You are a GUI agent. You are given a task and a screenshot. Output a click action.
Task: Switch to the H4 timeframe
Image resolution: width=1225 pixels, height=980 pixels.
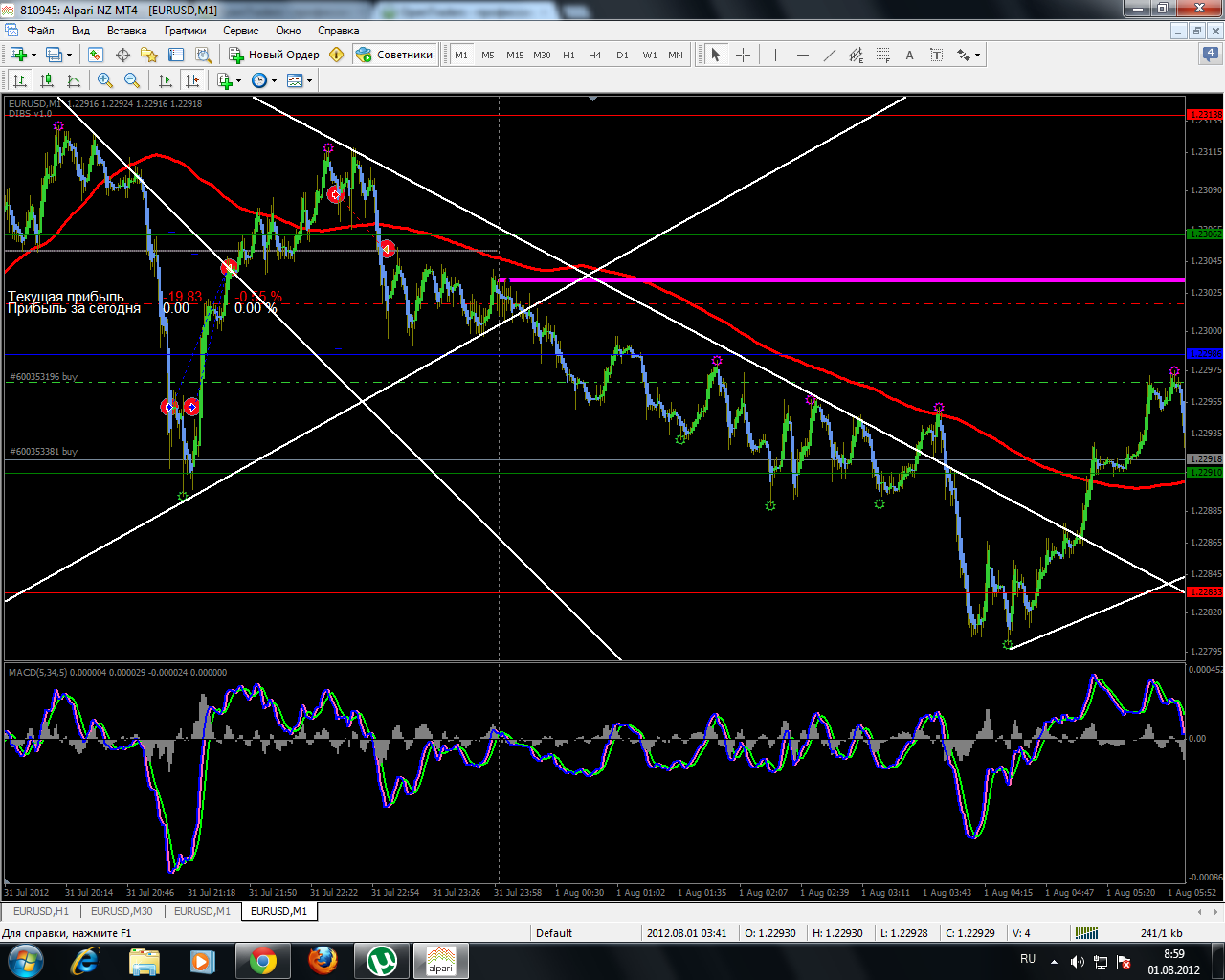click(595, 55)
